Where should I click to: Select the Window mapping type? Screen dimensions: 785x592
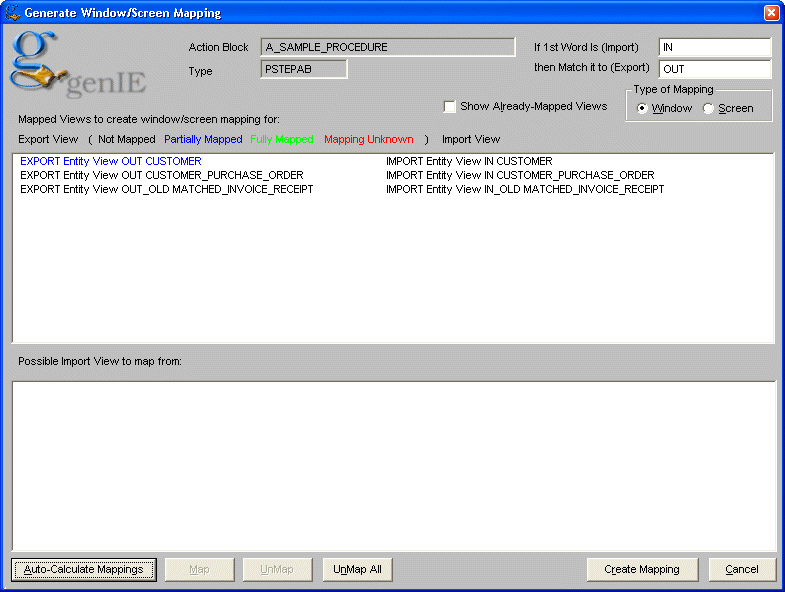(x=642, y=108)
